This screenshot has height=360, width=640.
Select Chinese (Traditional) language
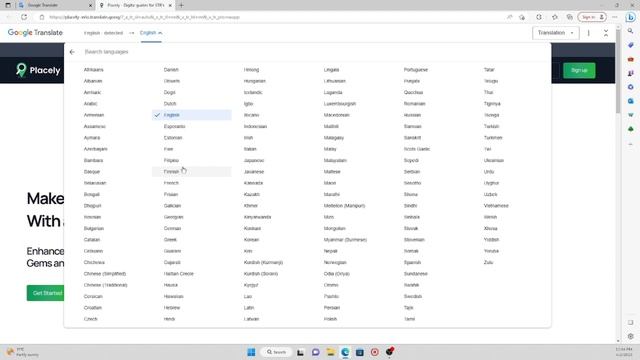(106, 285)
